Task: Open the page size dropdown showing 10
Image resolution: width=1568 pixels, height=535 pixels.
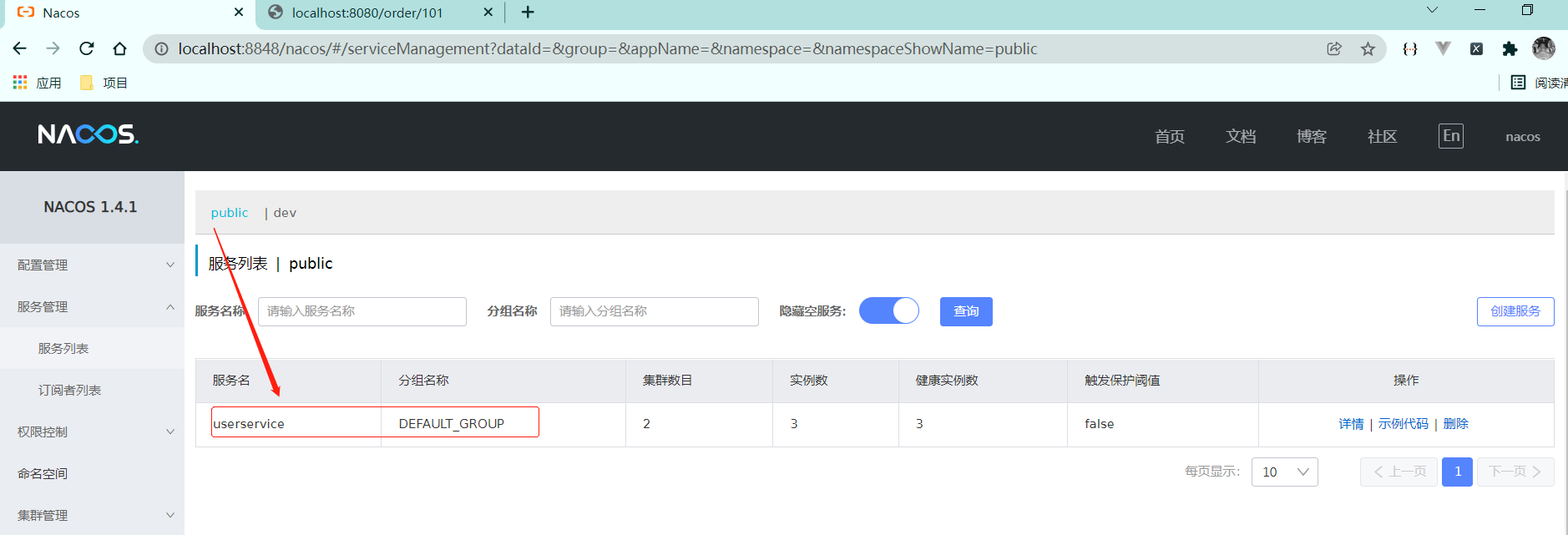Action: pos(1284,472)
